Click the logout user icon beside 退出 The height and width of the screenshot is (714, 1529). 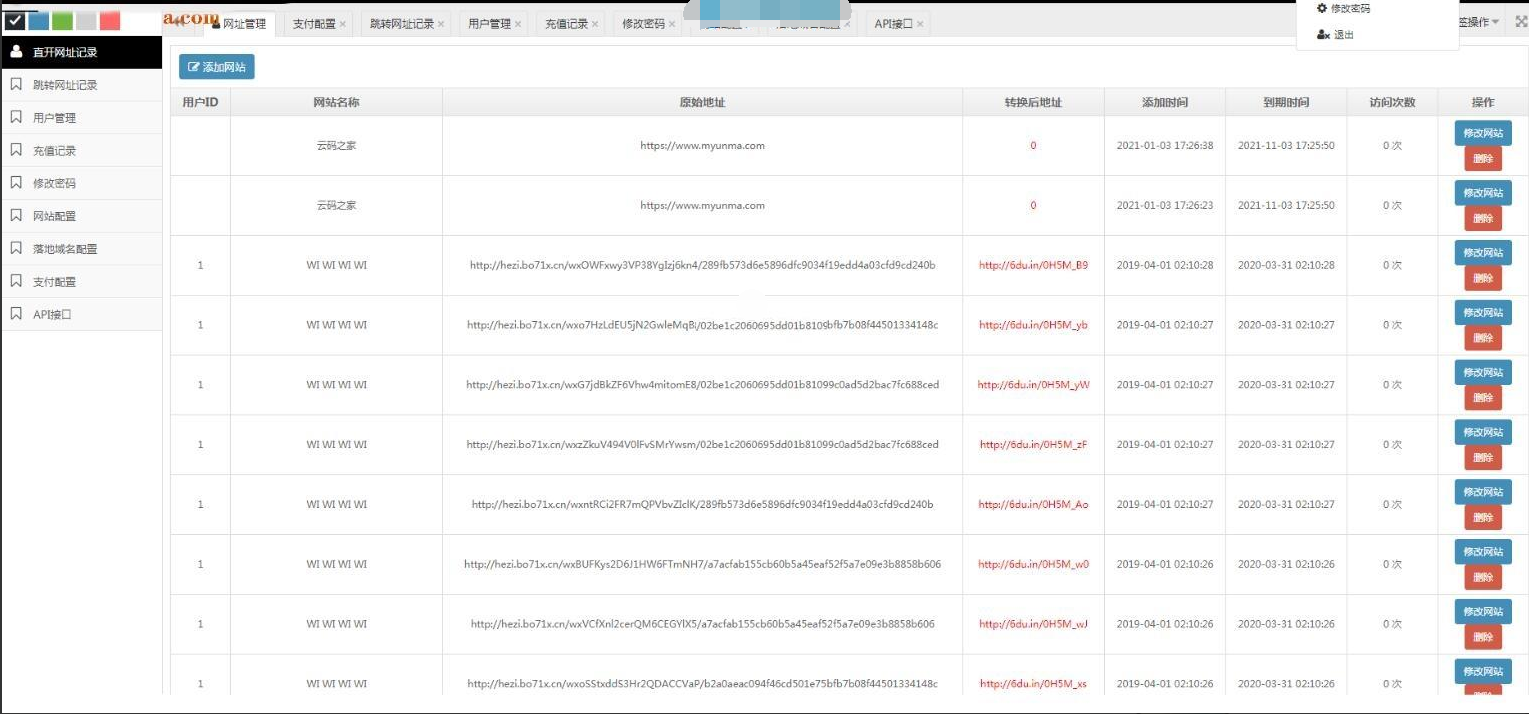tap(1323, 35)
